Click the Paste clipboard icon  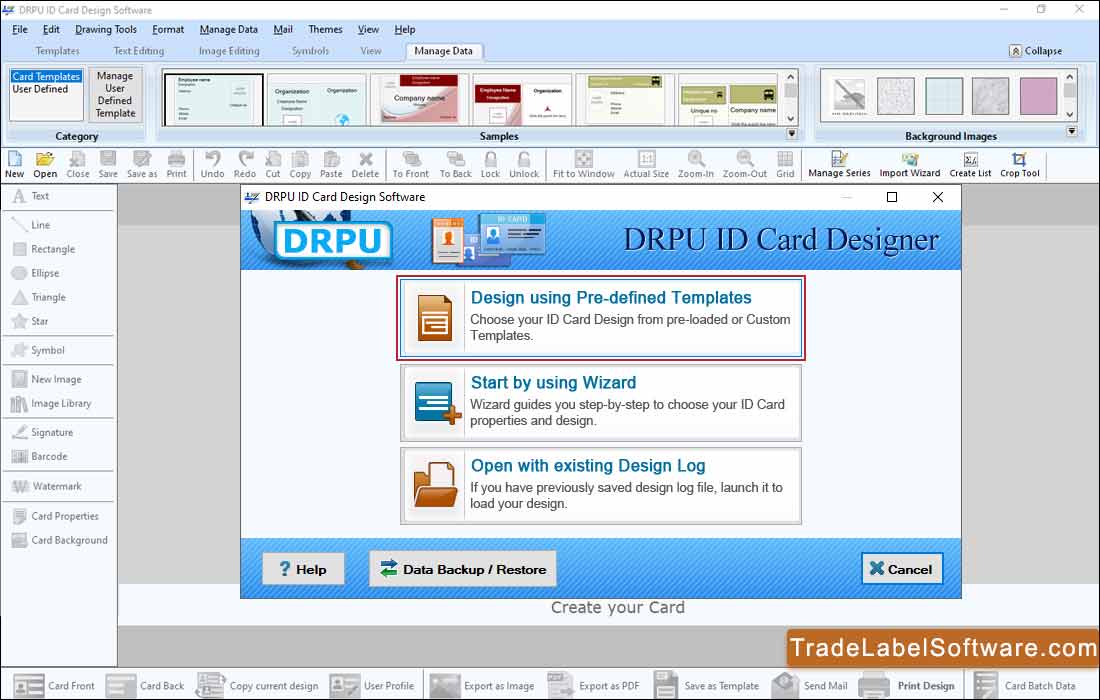pyautogui.click(x=331, y=164)
